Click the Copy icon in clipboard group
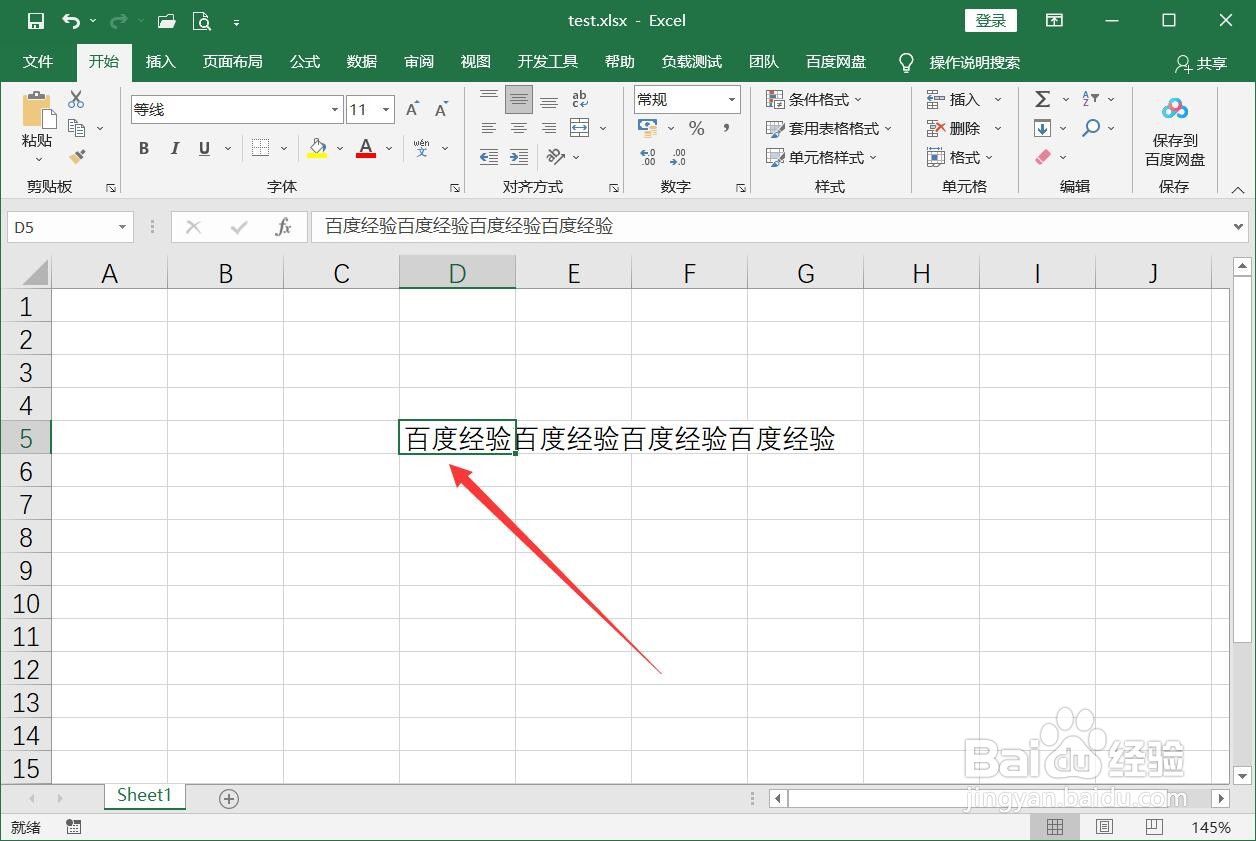Screen dimensions: 1256x841 click(77, 128)
